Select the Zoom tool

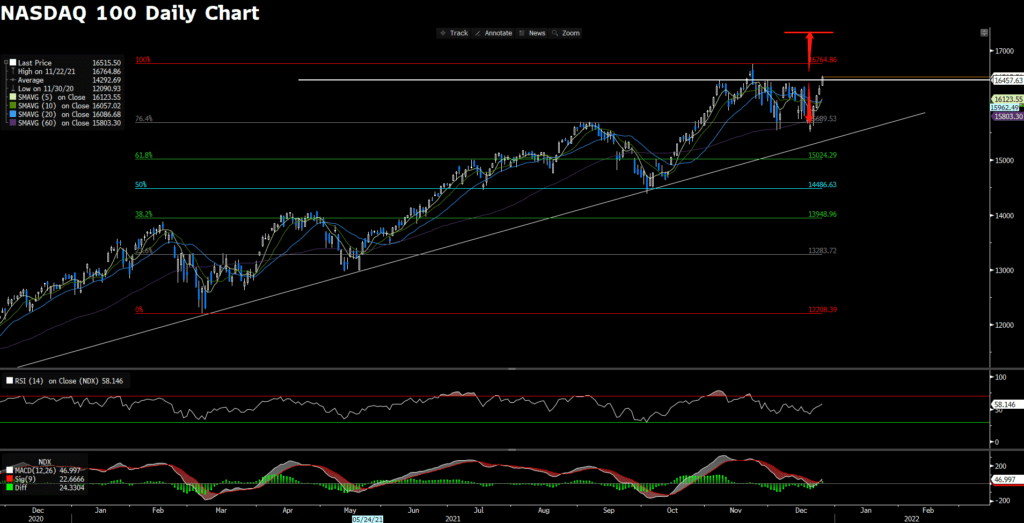pyautogui.click(x=565, y=33)
